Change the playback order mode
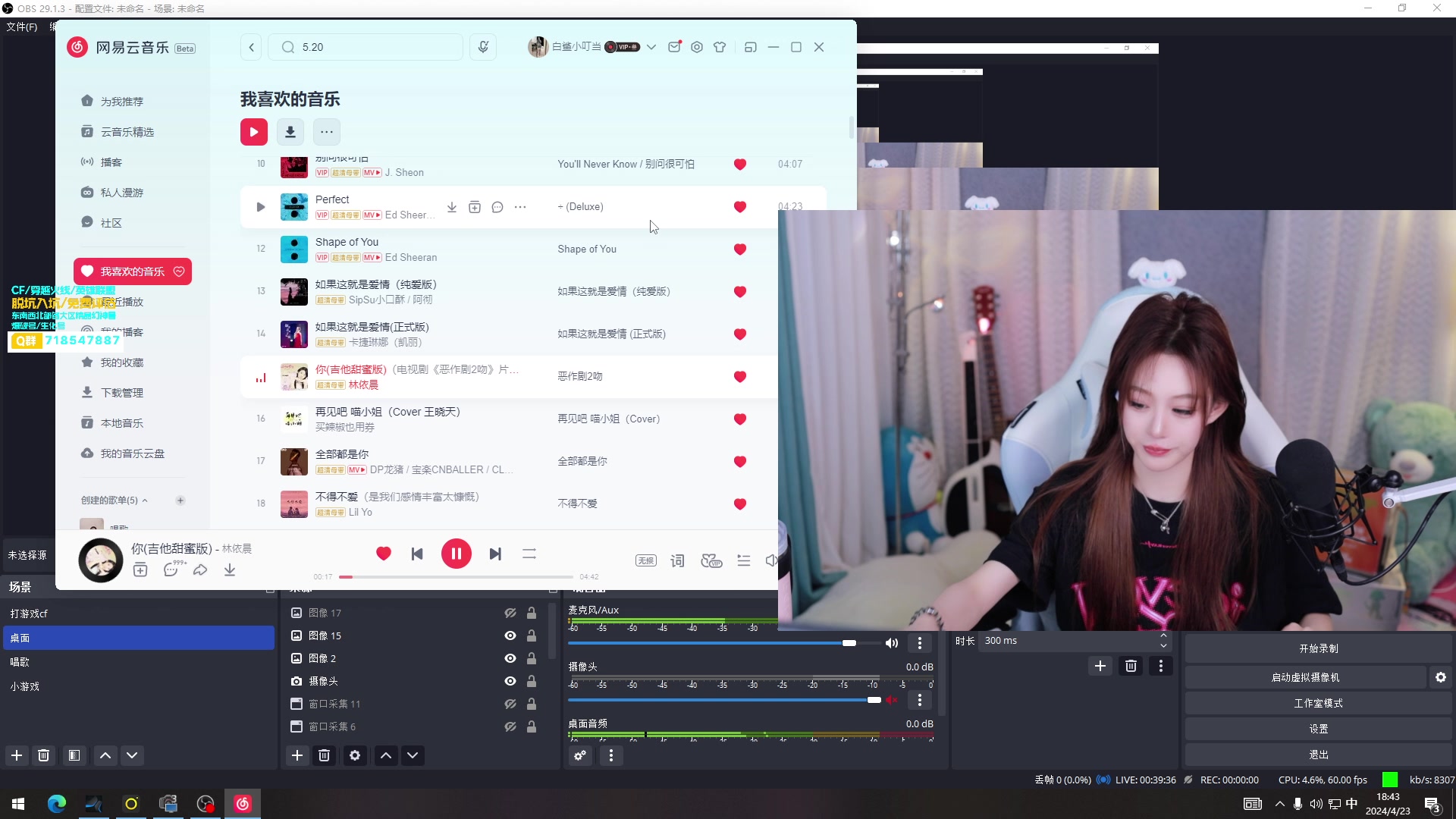The height and width of the screenshot is (819, 1456). click(529, 554)
